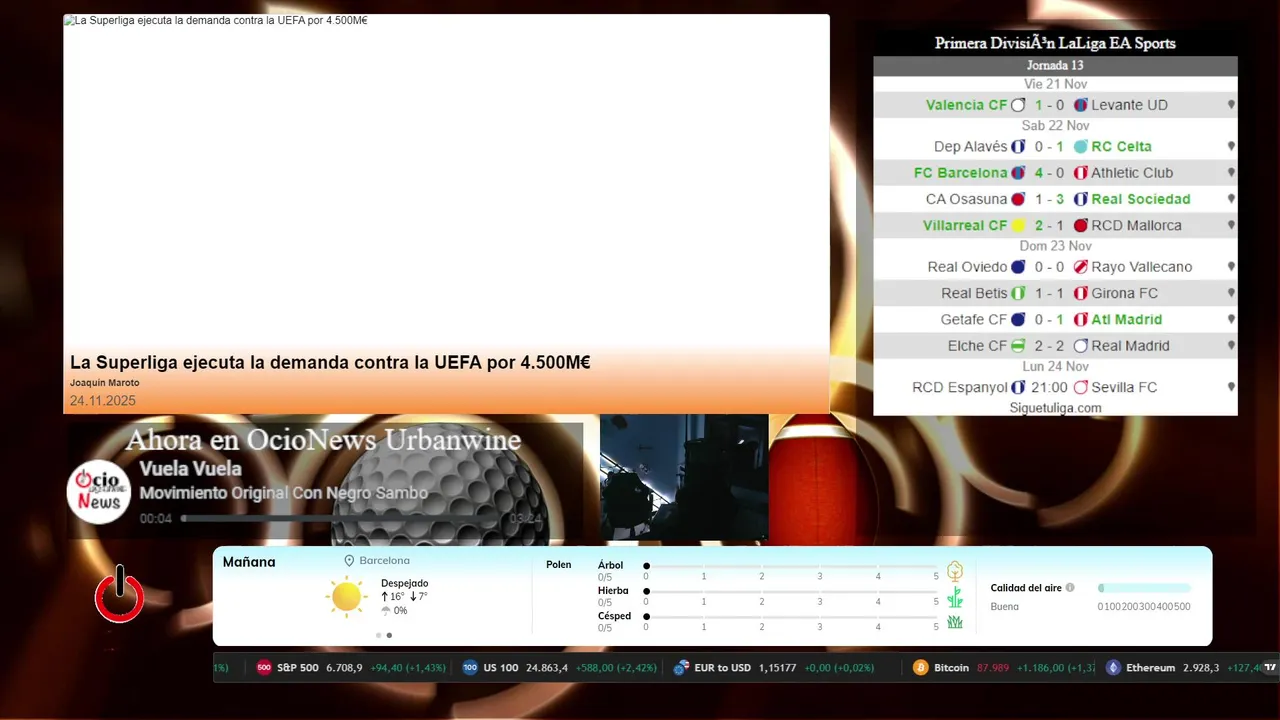The image size is (1280, 720).
Task: Click the Real Madrid crest icon
Action: click(1080, 346)
